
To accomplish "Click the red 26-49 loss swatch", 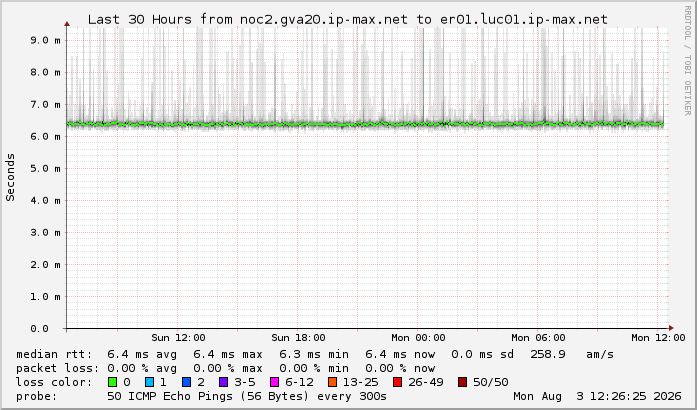I will tap(398, 382).
